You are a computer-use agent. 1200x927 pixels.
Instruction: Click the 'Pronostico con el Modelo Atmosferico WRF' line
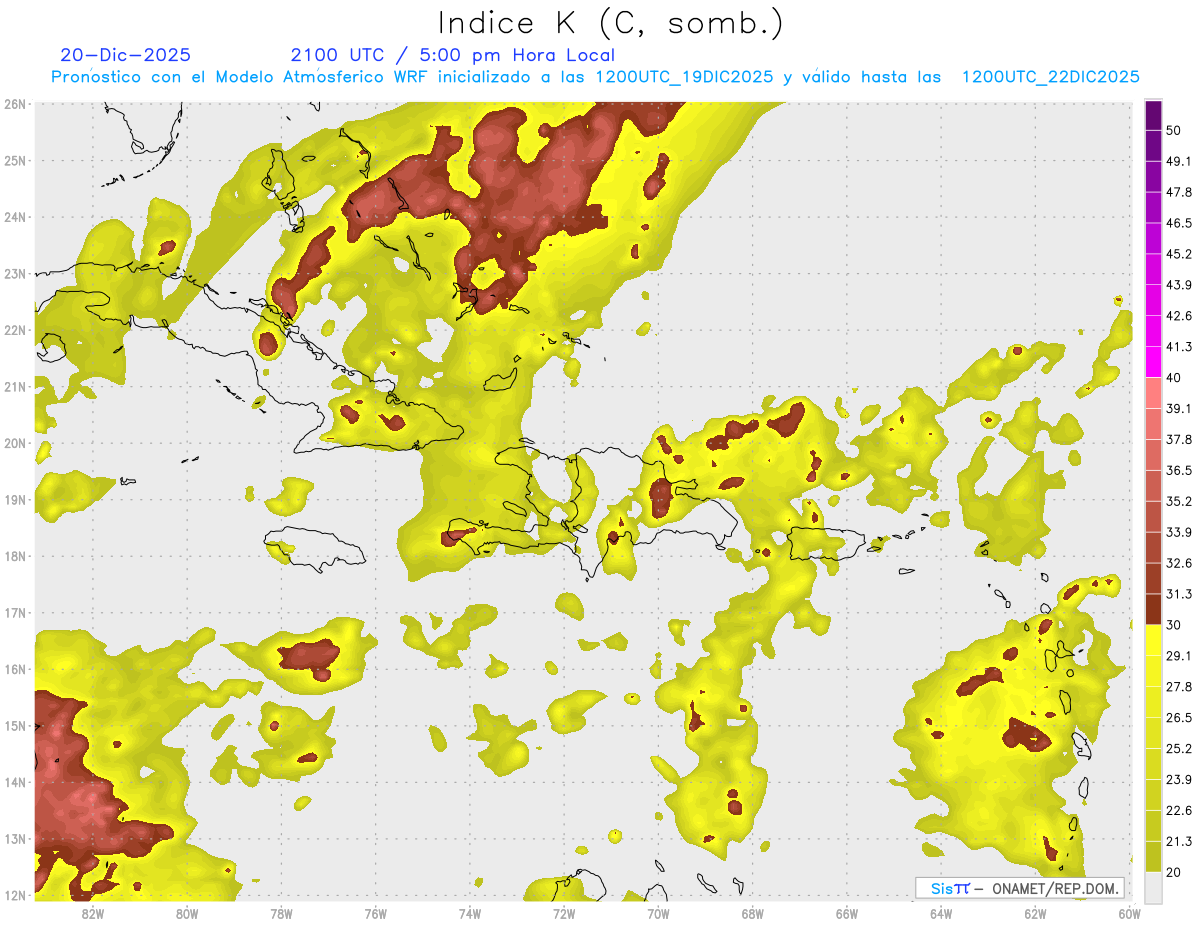[595, 76]
